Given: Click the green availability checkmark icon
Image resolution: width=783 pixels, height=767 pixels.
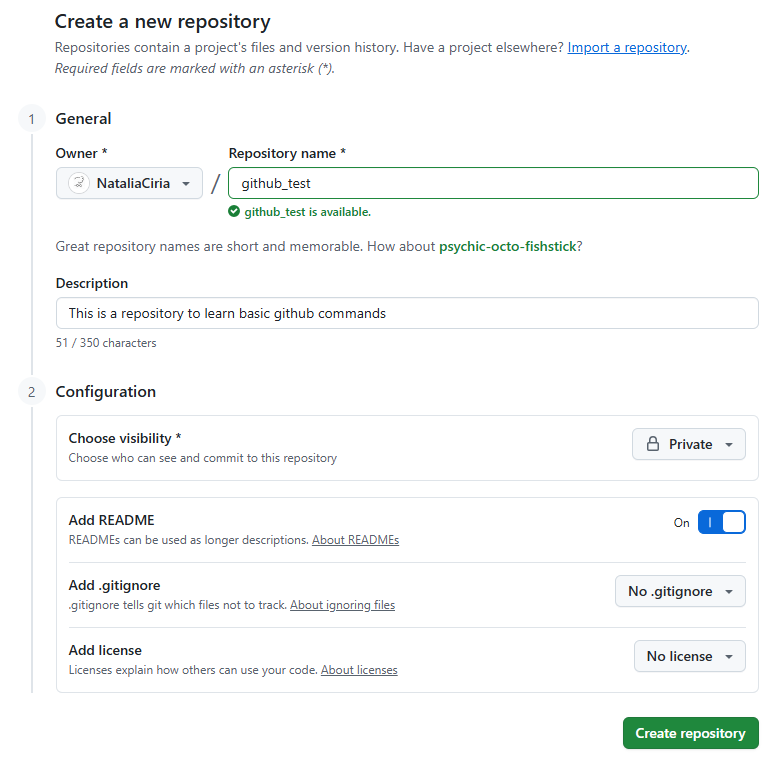Looking at the screenshot, I should (x=234, y=212).
